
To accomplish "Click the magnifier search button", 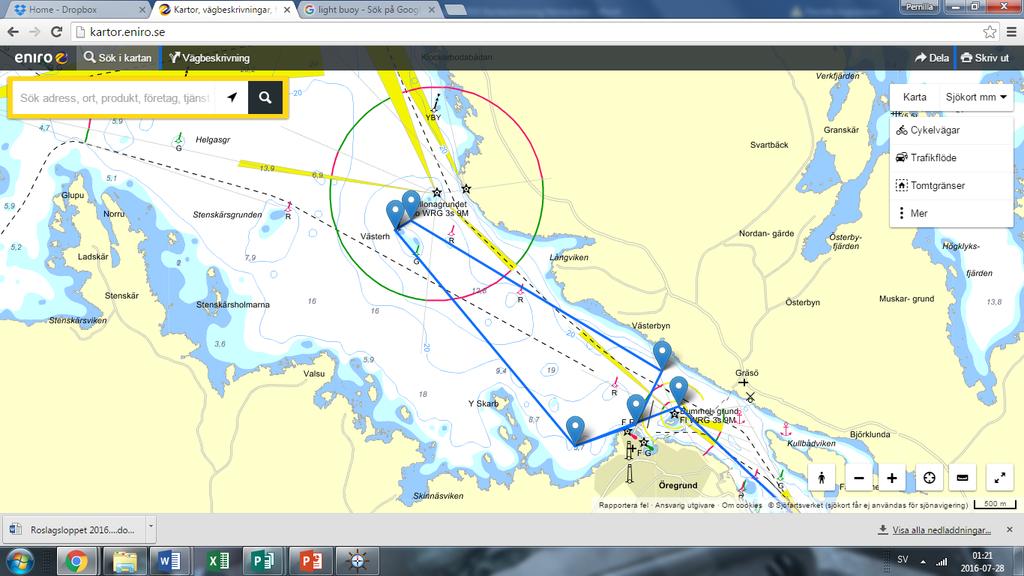I will point(265,98).
